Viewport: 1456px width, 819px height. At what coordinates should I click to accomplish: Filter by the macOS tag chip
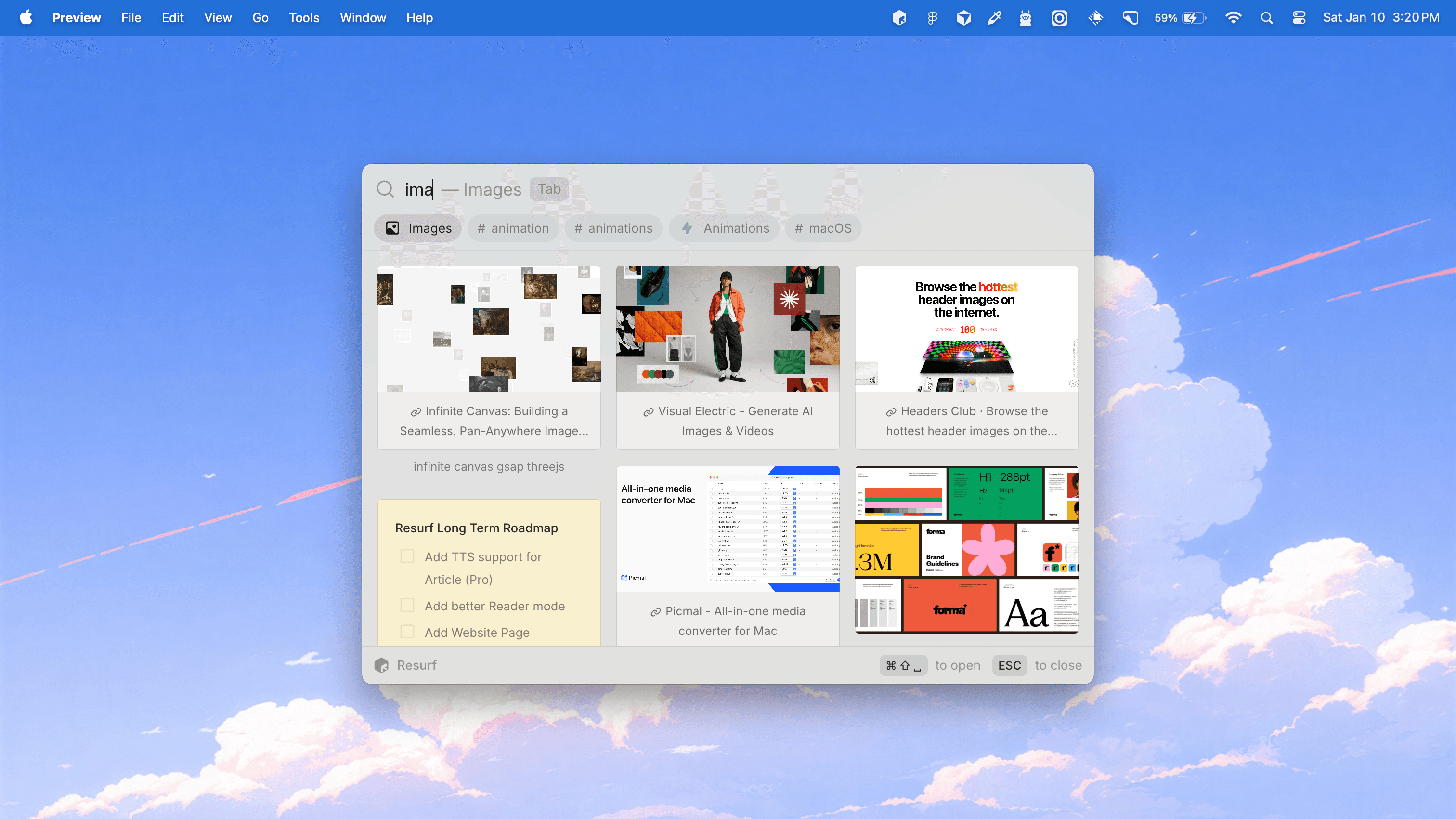pos(822,228)
